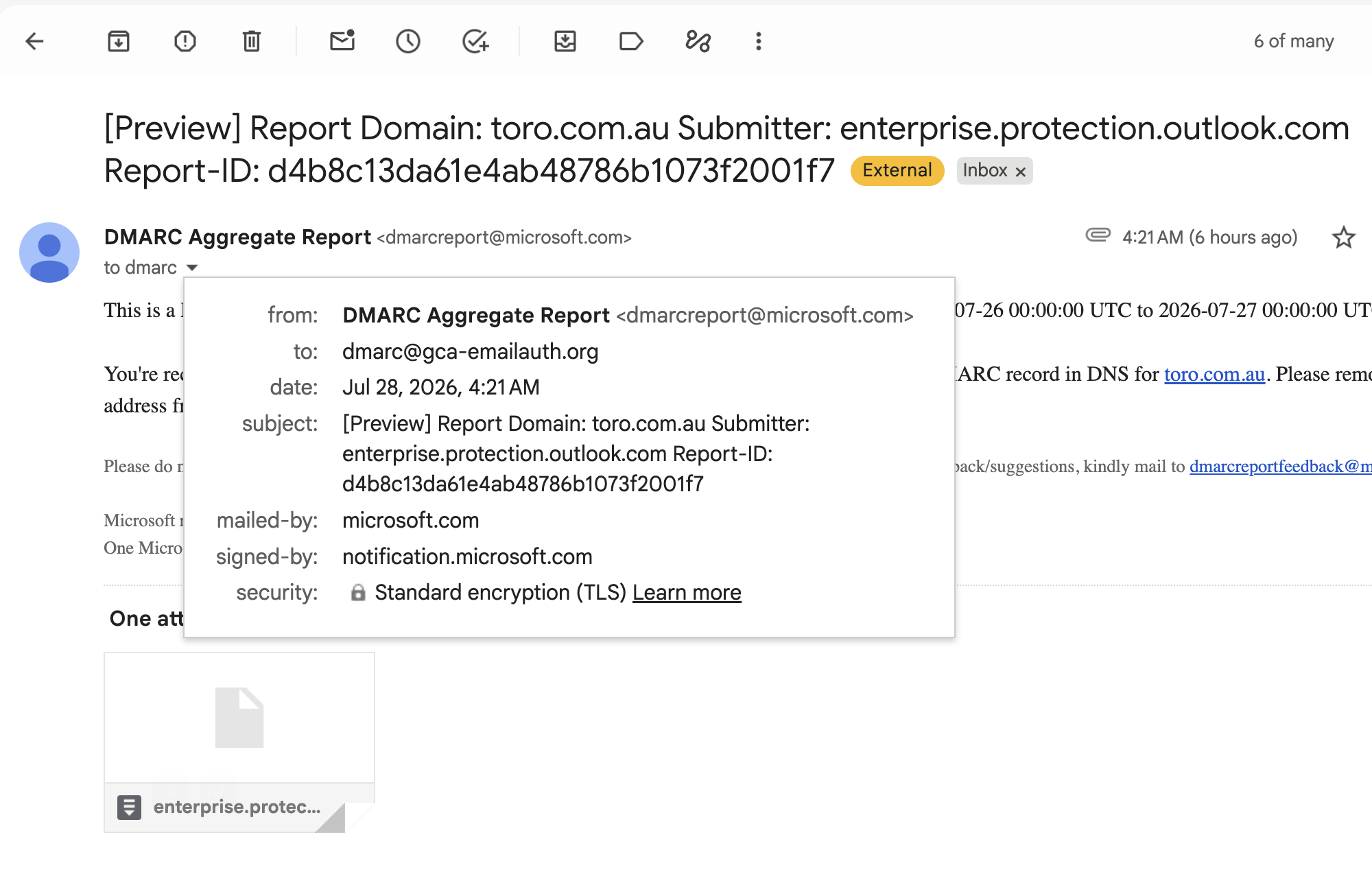This screenshot has width=1372, height=892.
Task: Open the More options three-dot menu
Action: coord(759,41)
